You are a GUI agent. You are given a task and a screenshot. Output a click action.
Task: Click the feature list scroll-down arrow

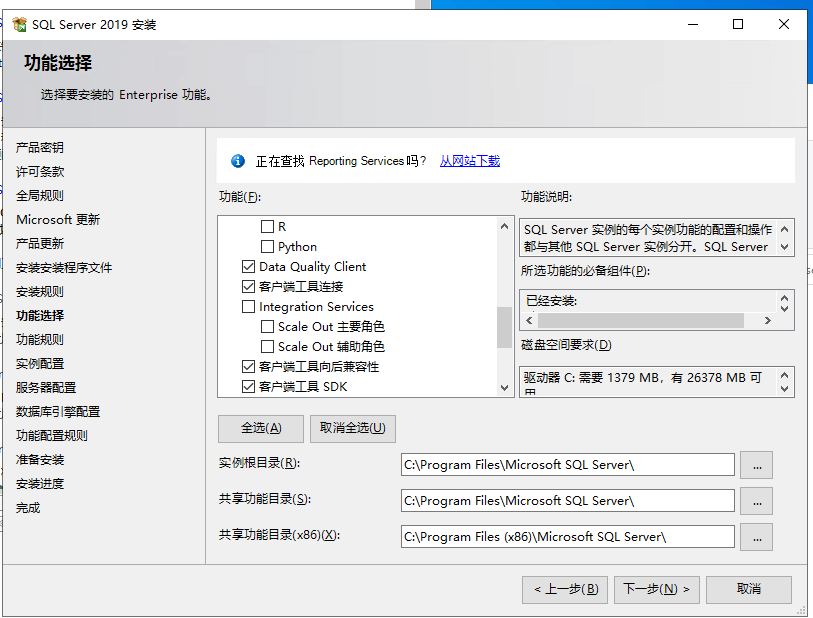504,387
